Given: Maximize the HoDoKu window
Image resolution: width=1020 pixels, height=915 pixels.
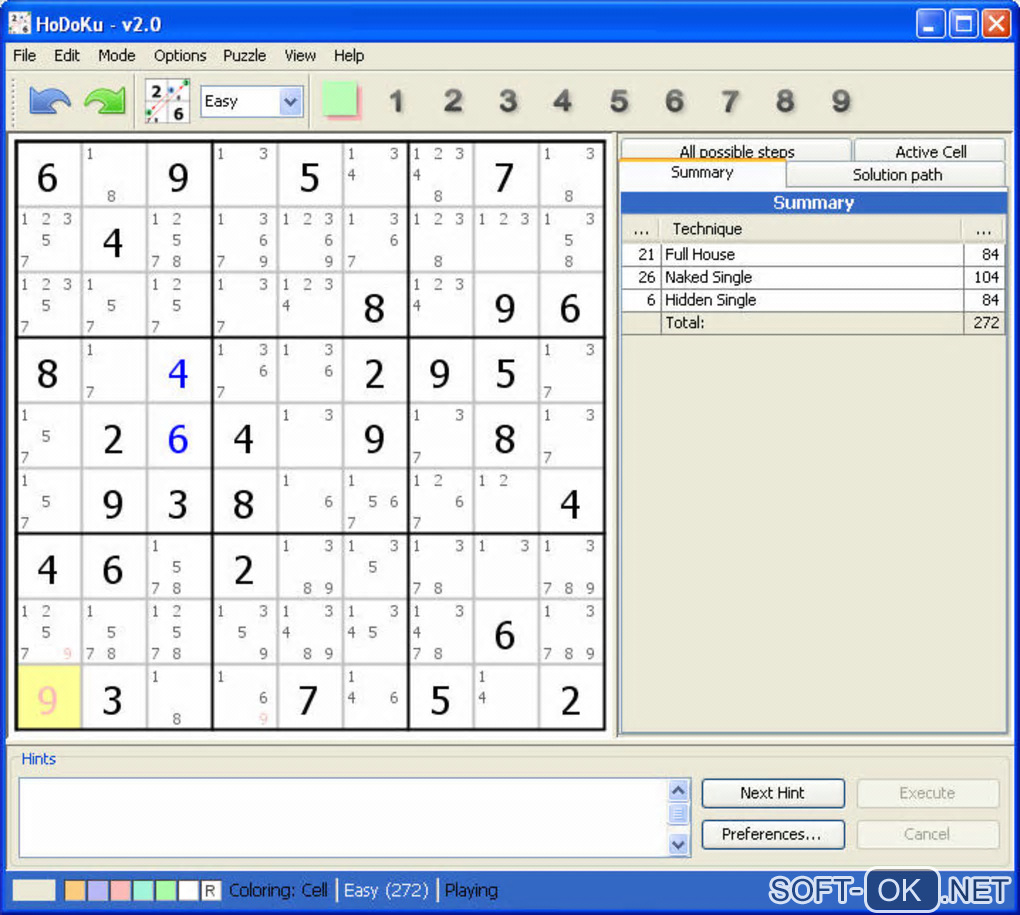Looking at the screenshot, I should tap(963, 24).
